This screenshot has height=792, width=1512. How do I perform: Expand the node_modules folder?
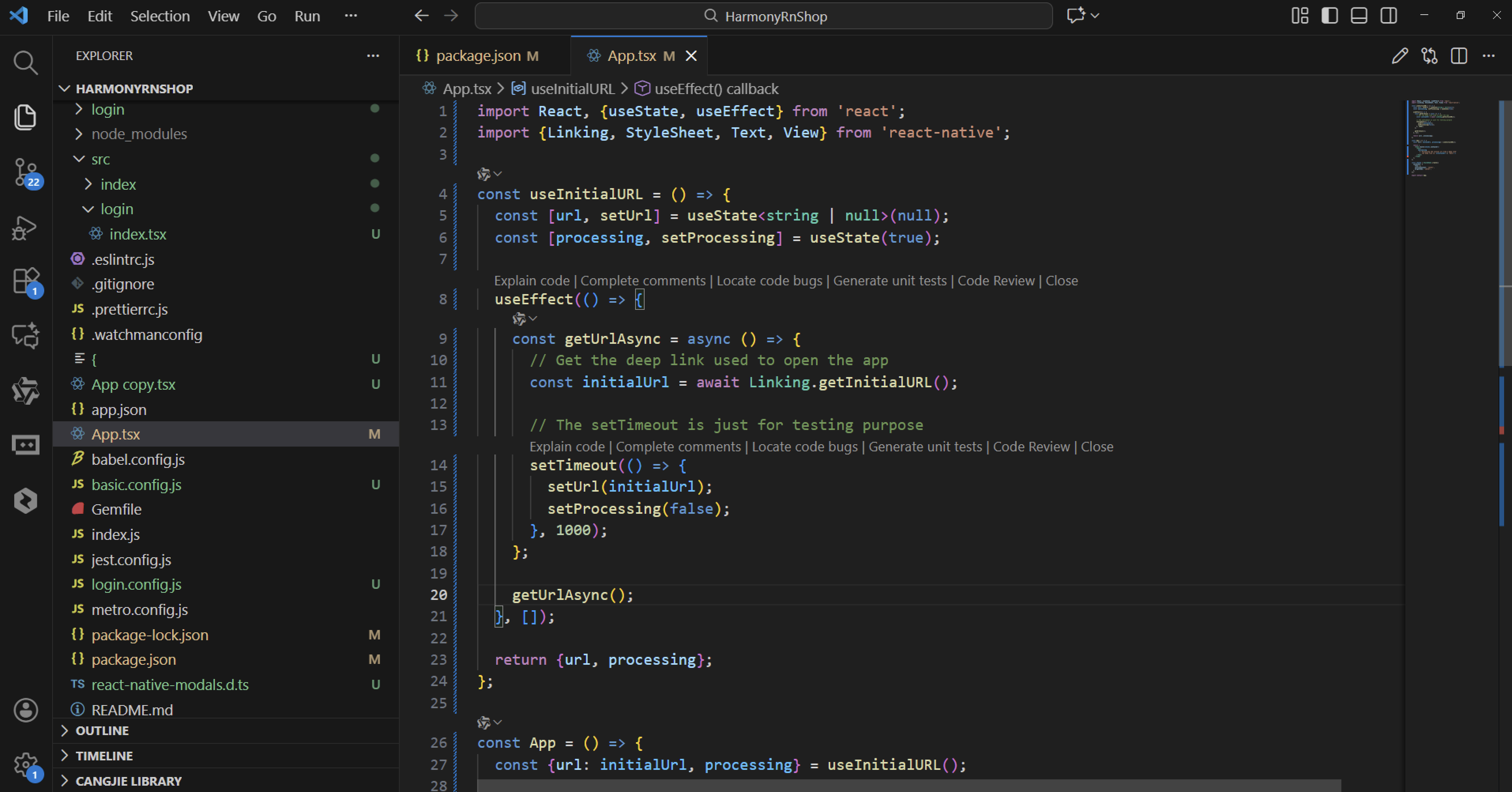tap(139, 134)
